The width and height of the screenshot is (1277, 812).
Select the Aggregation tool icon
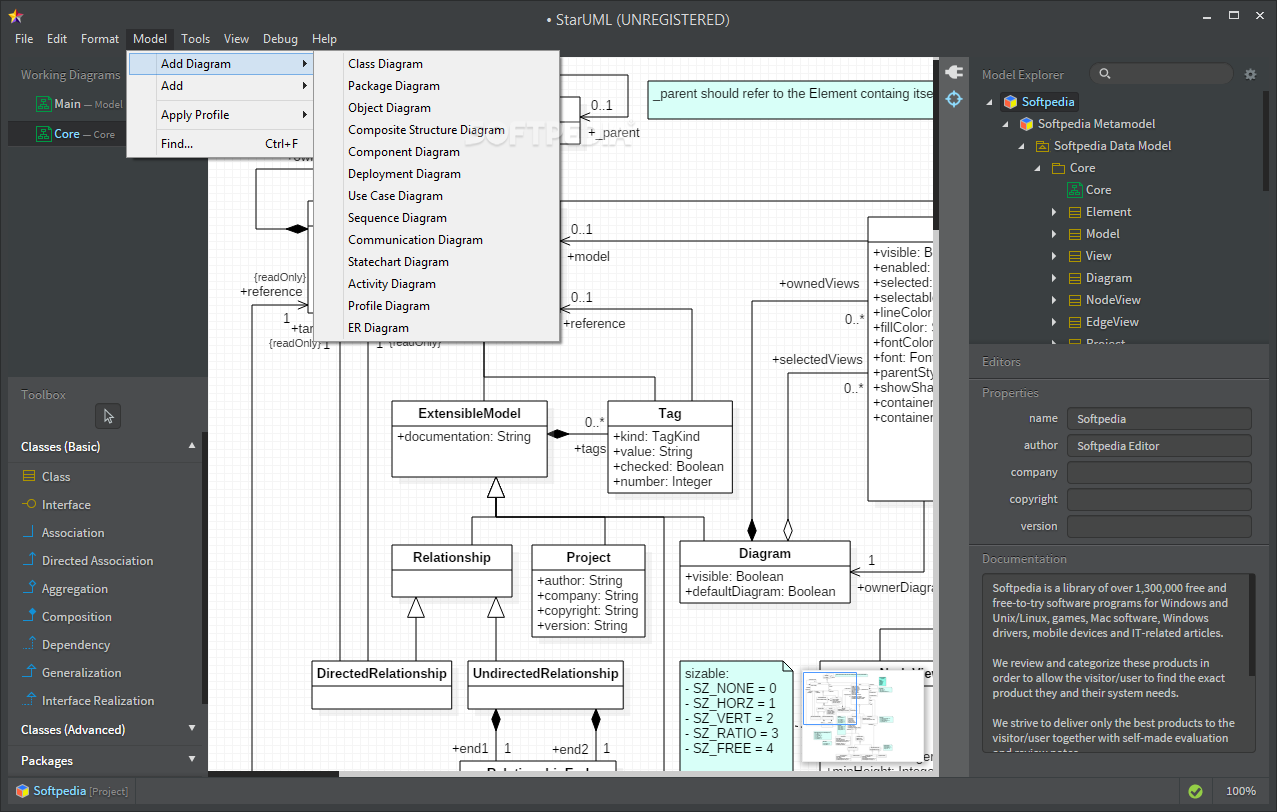point(28,589)
